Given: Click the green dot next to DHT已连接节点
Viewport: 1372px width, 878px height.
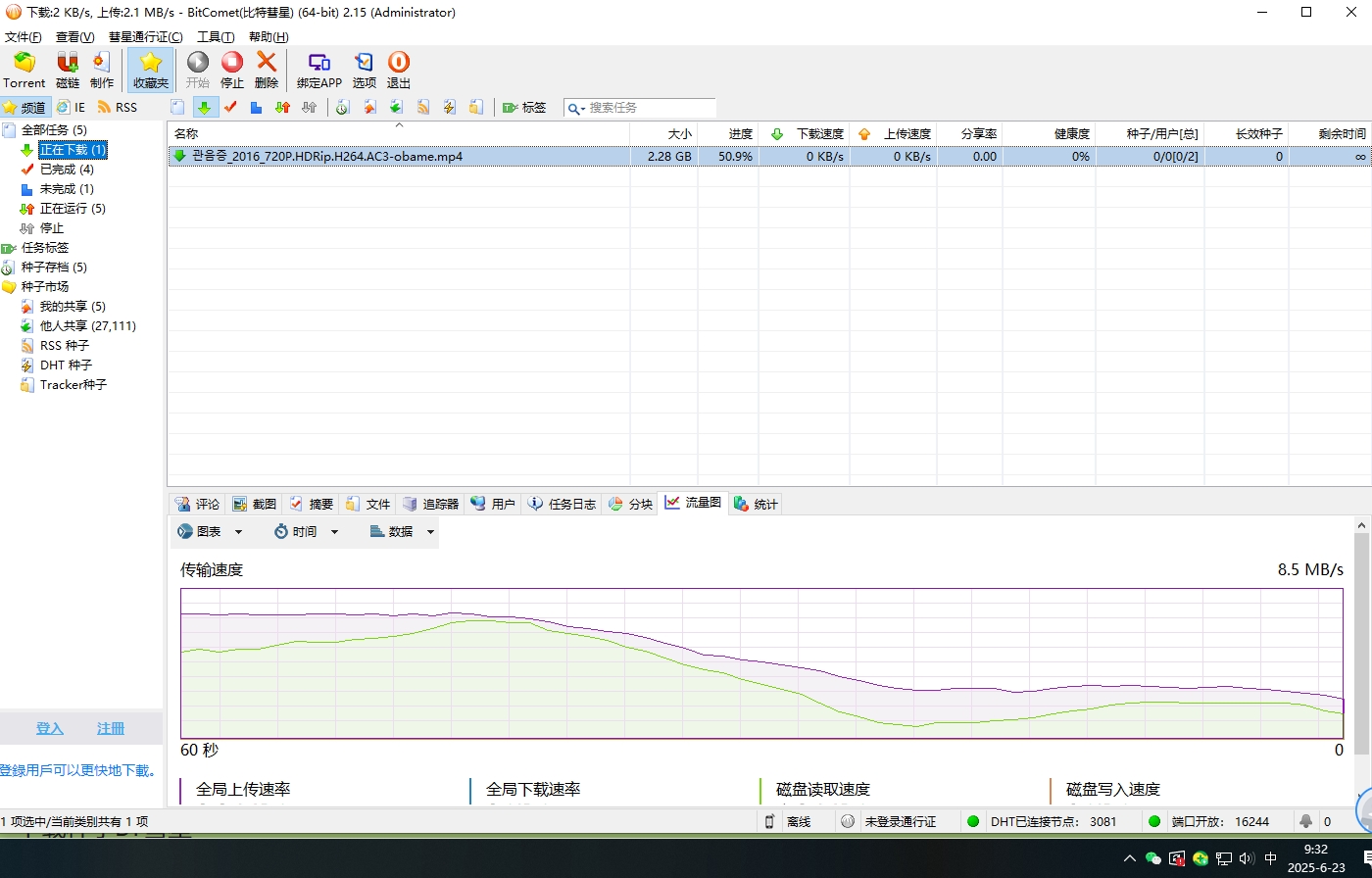Looking at the screenshot, I should coord(973,821).
